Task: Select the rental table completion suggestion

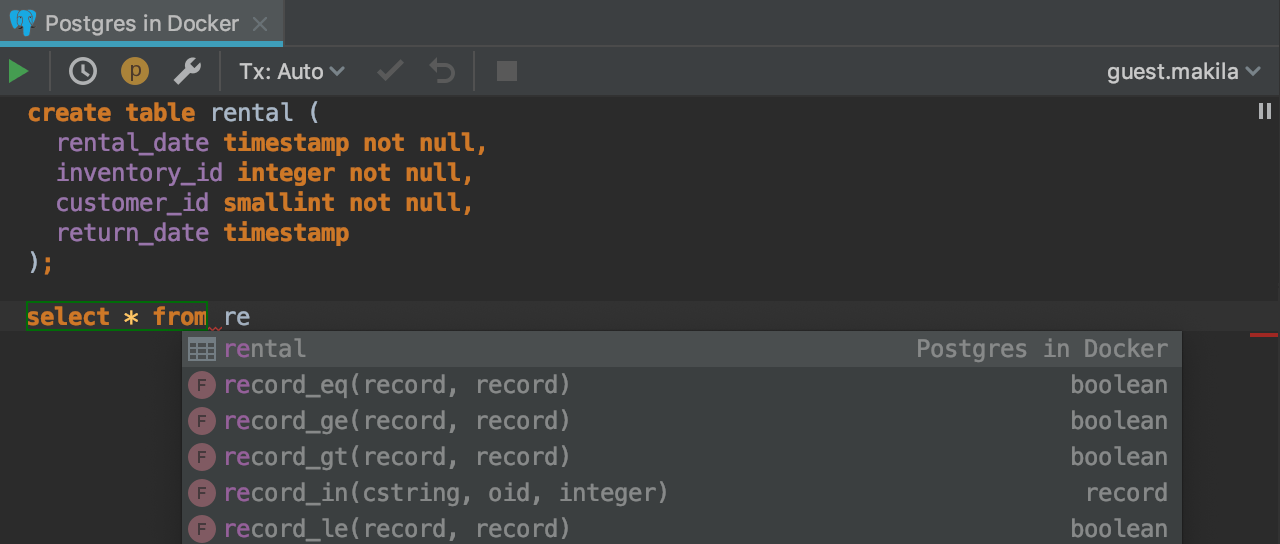Action: pos(265,349)
